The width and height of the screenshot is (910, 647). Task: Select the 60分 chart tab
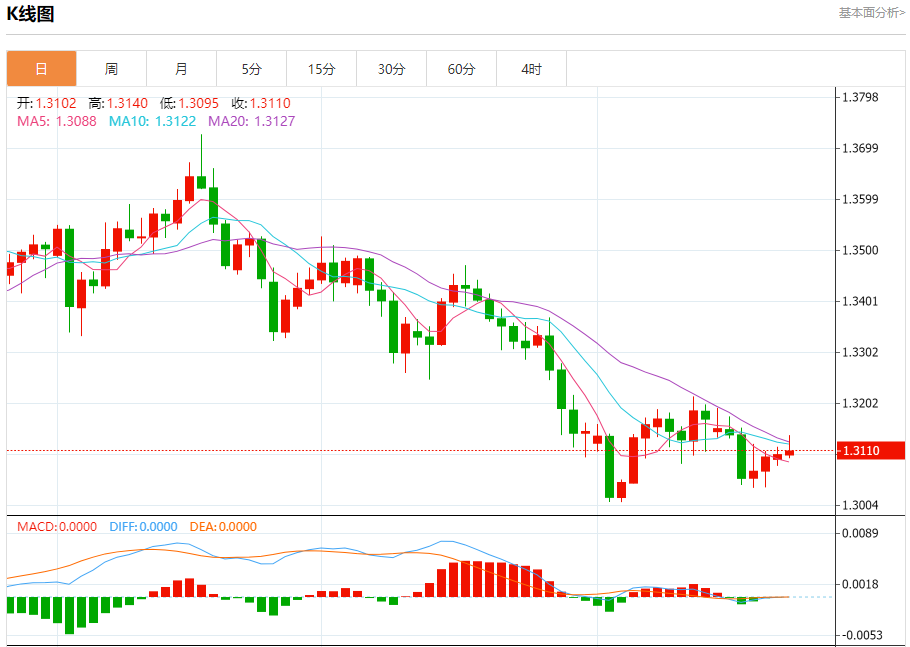coord(461,69)
